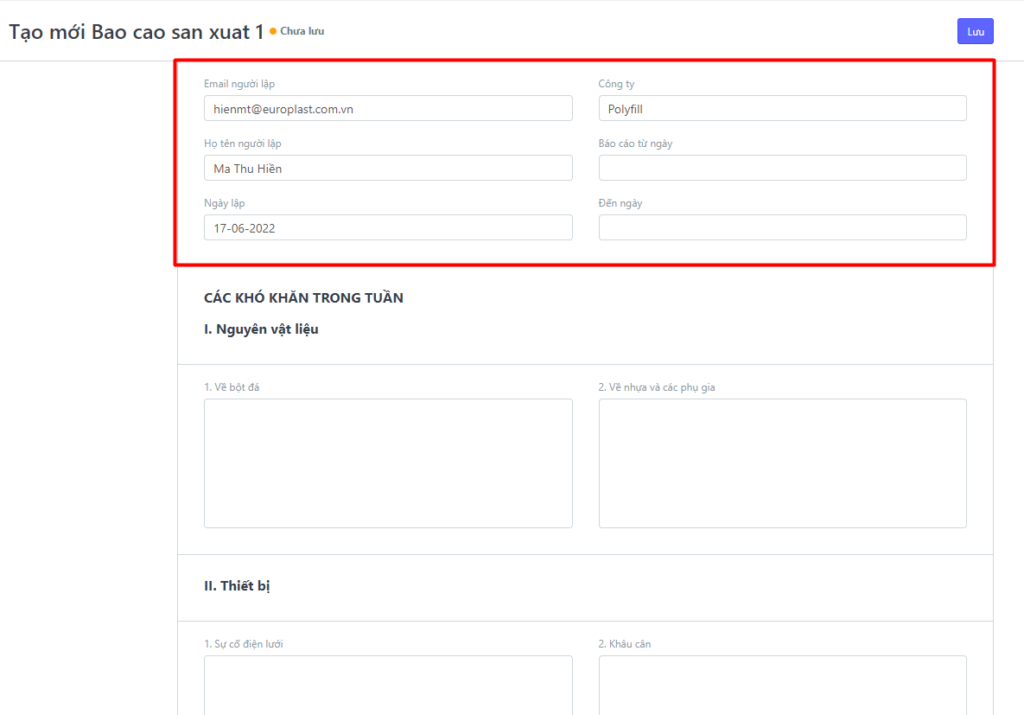Click the Báo cáo từ ngày label text
The height and width of the screenshot is (715, 1024).
click(635, 144)
